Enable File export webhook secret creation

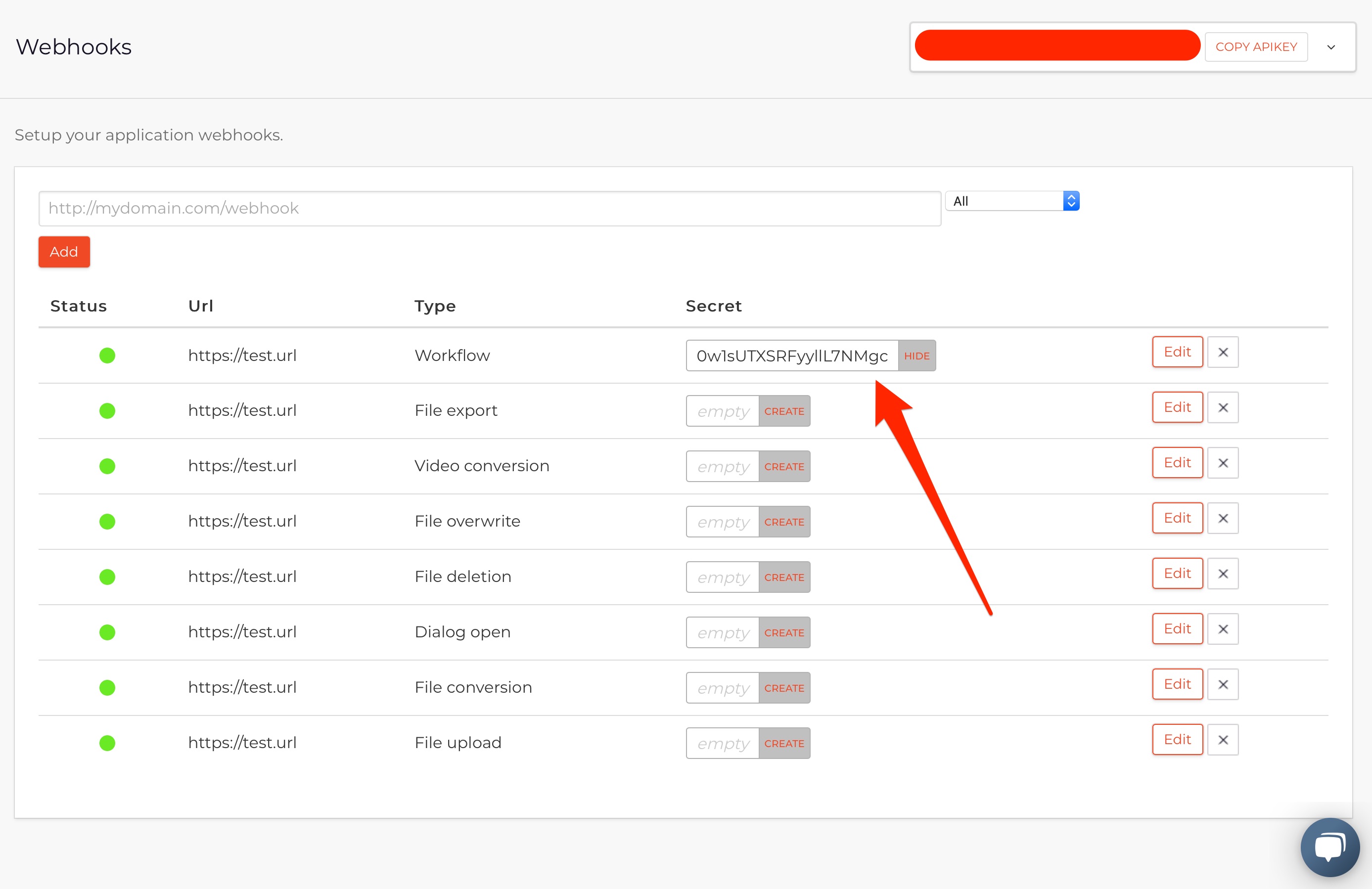coord(784,411)
